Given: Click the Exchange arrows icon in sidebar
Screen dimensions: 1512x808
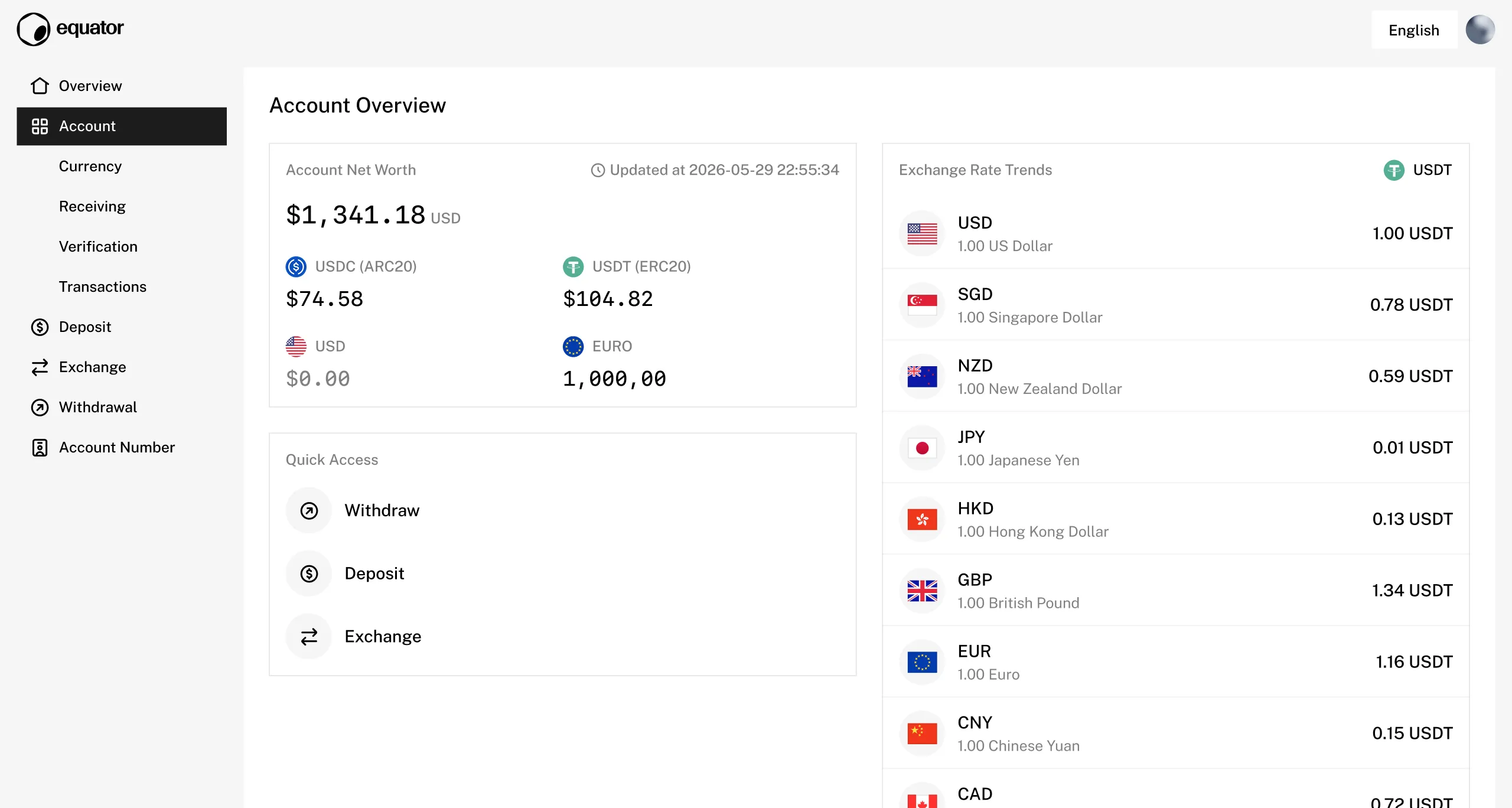Looking at the screenshot, I should pos(40,367).
